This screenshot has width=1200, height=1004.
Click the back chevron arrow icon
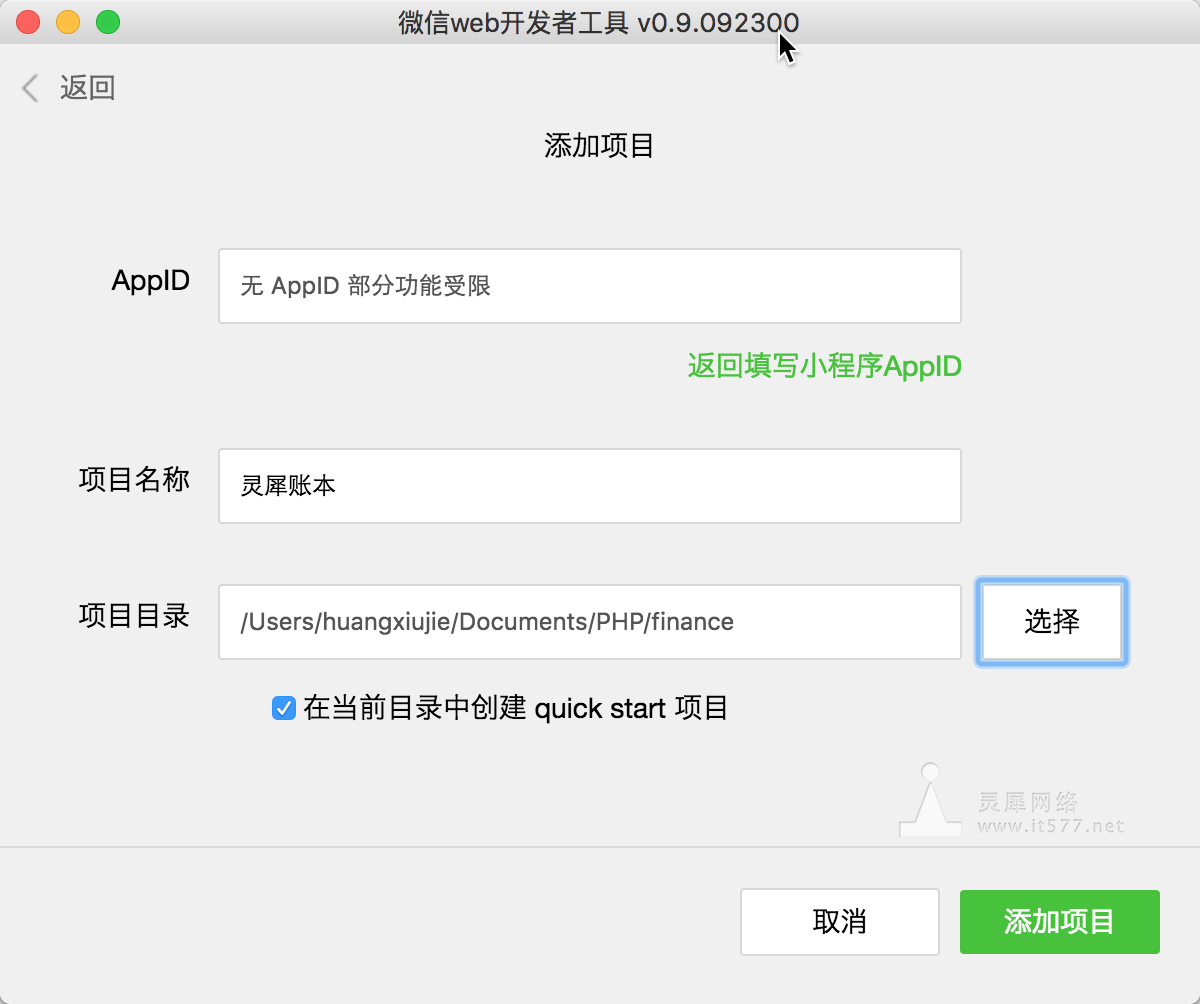click(x=30, y=88)
